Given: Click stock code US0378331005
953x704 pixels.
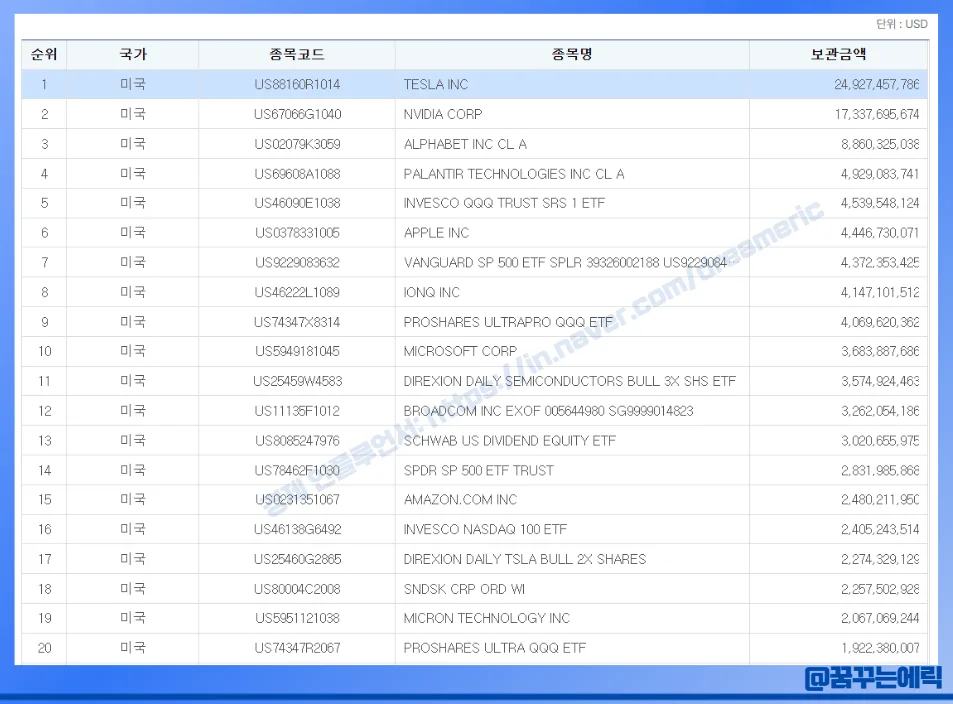Looking at the screenshot, I should pos(297,233).
